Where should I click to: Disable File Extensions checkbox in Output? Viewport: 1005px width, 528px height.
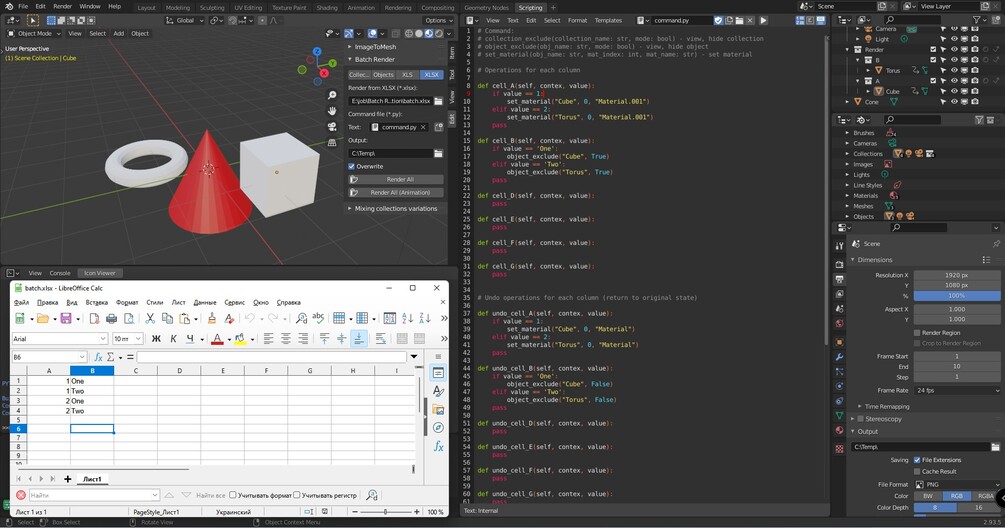[x=917, y=459]
